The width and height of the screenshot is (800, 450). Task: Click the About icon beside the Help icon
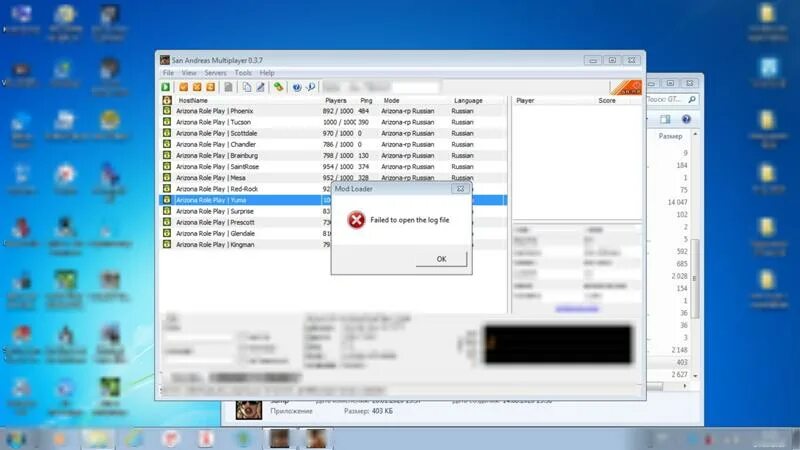(310, 87)
